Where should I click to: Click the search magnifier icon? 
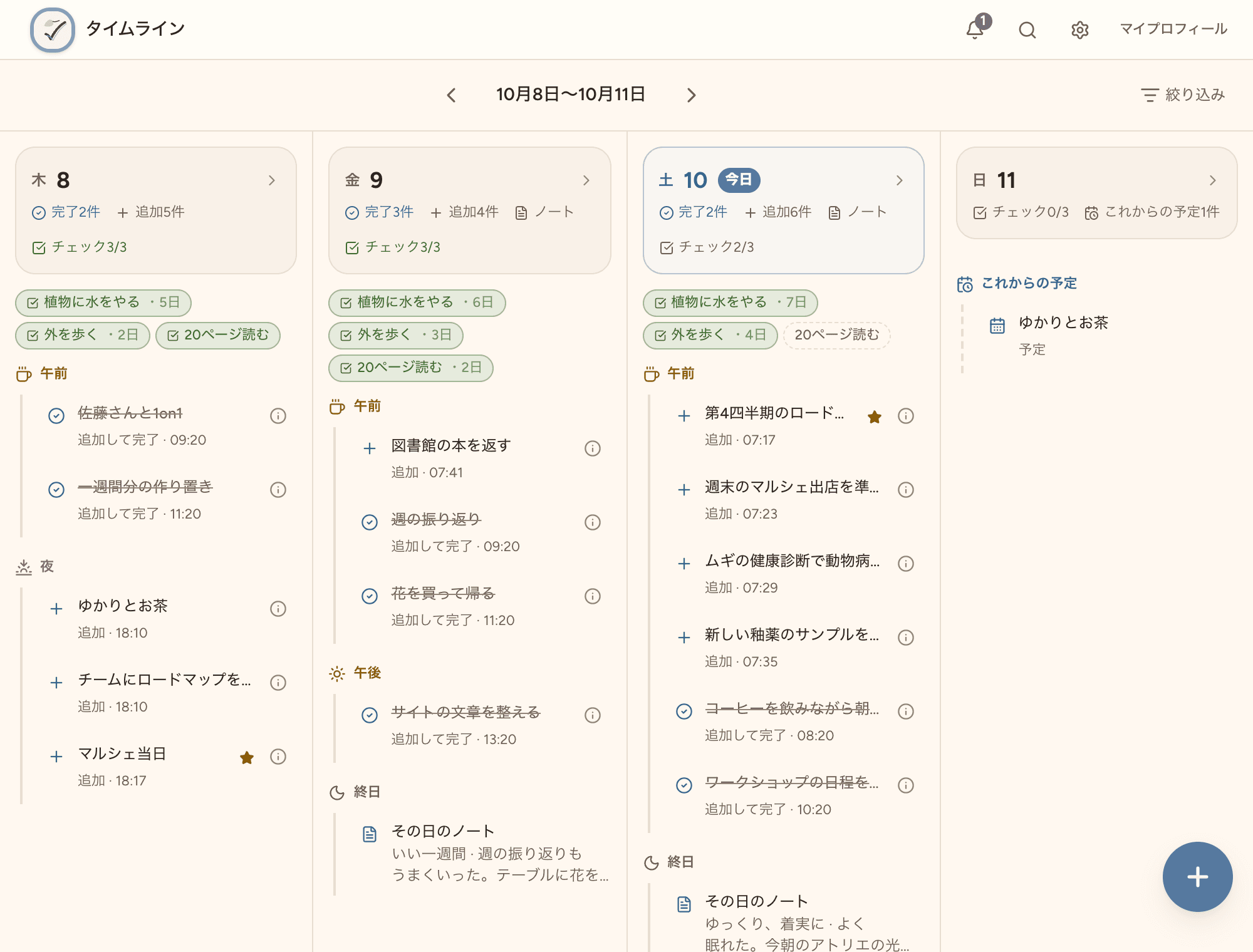tap(1027, 29)
